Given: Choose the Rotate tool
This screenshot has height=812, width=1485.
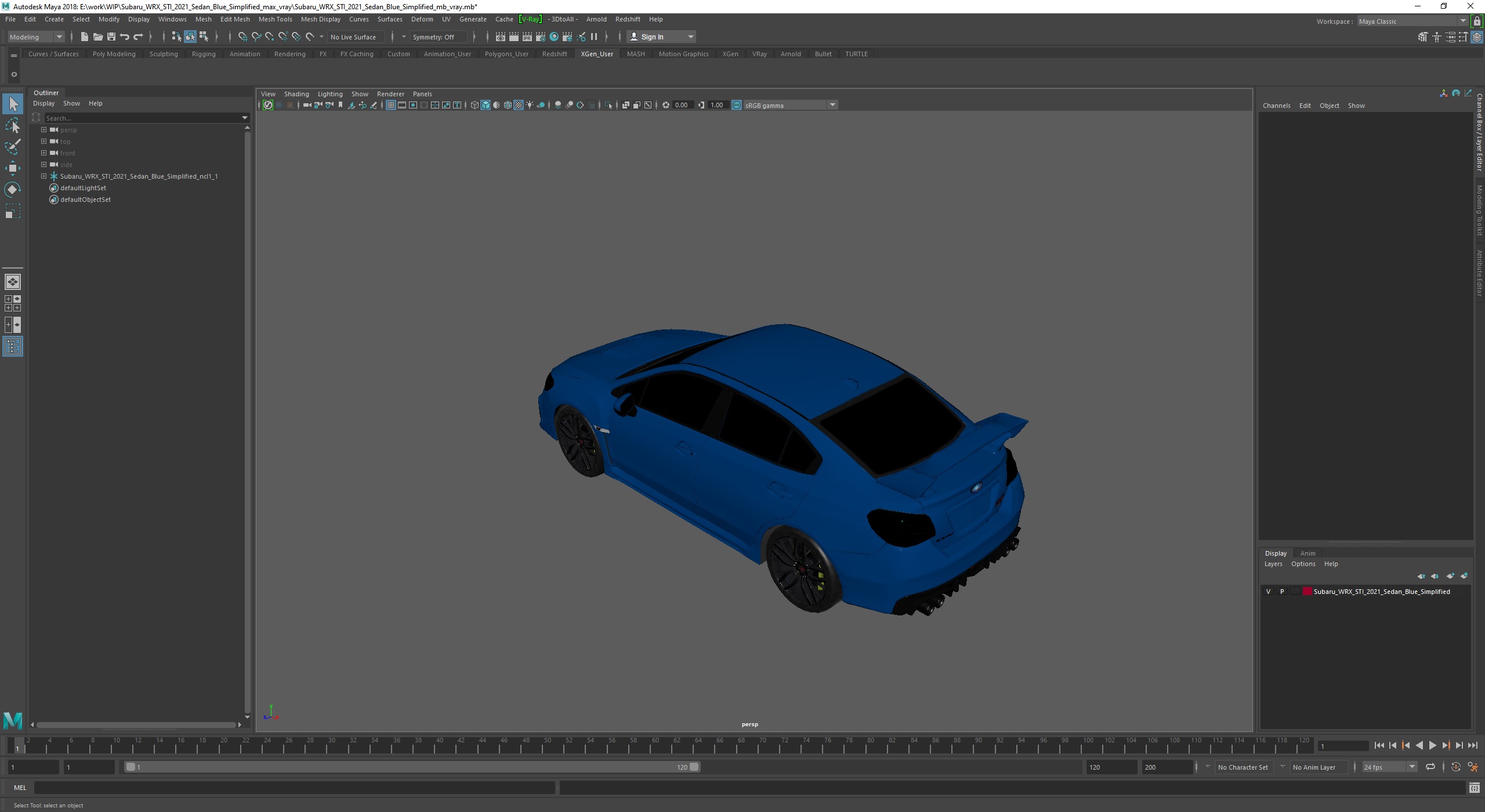Looking at the screenshot, I should 13,190.
